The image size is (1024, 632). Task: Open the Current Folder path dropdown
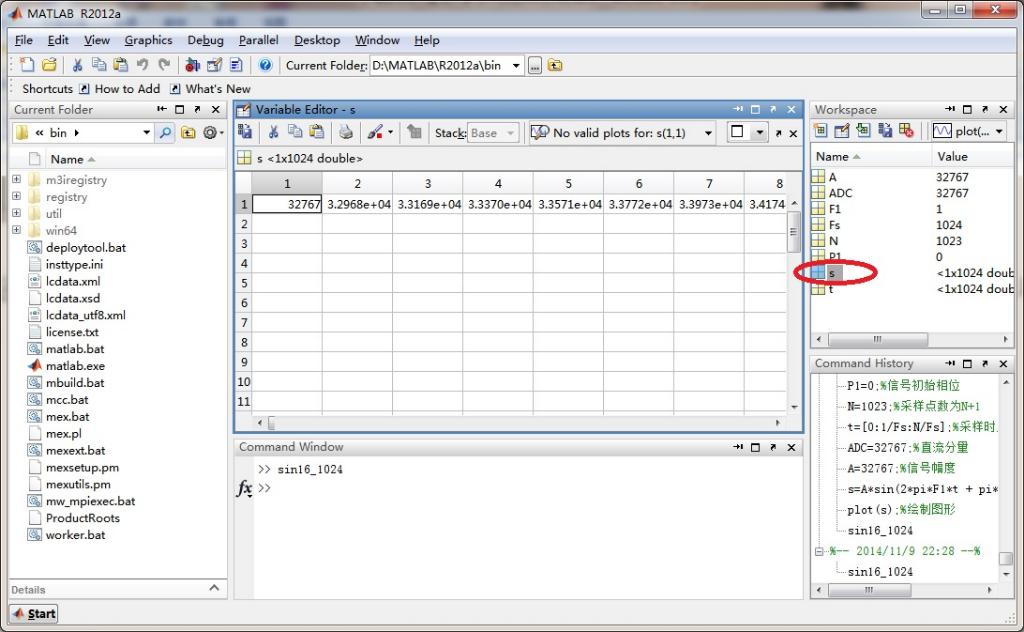pyautogui.click(x=516, y=65)
